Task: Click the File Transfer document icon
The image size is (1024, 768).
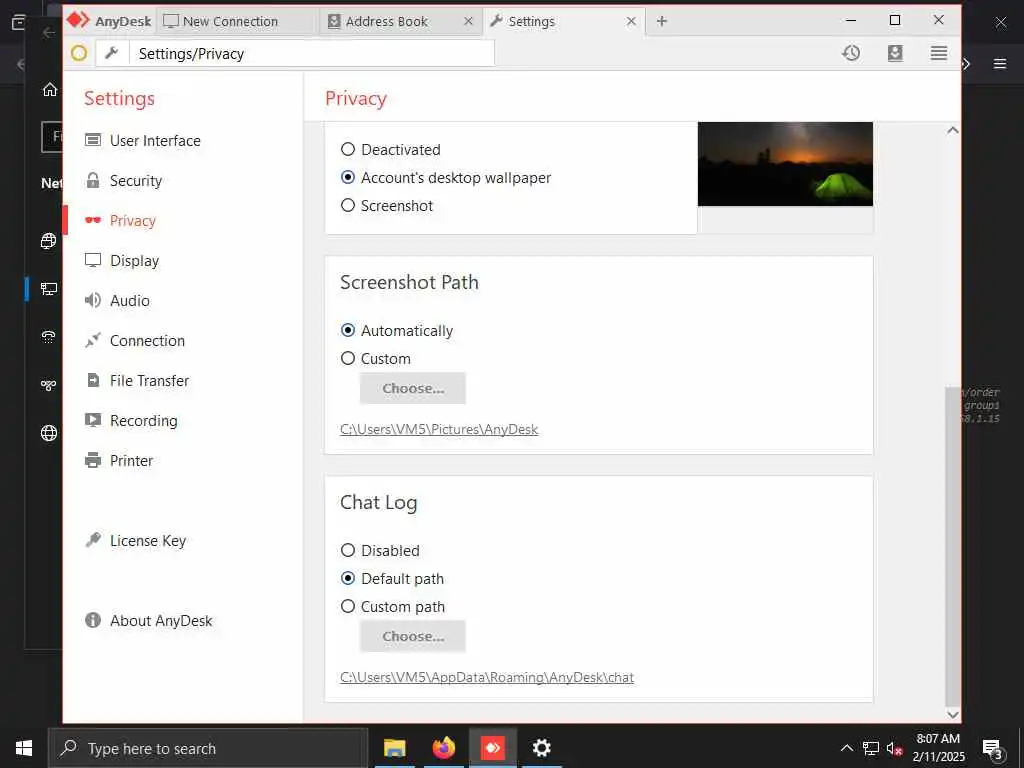Action: coord(93,380)
